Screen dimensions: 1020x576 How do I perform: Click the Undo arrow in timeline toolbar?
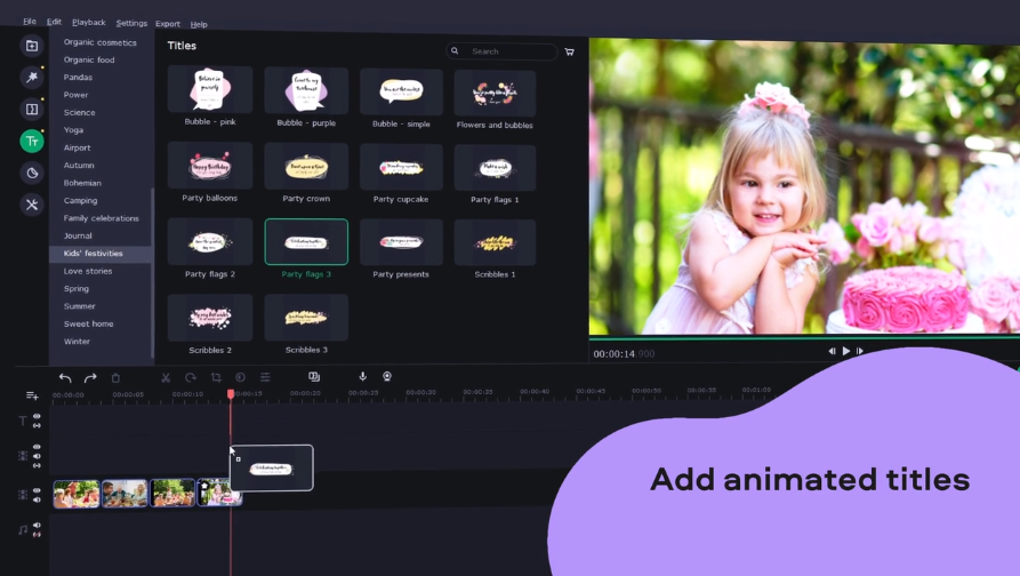pos(65,377)
